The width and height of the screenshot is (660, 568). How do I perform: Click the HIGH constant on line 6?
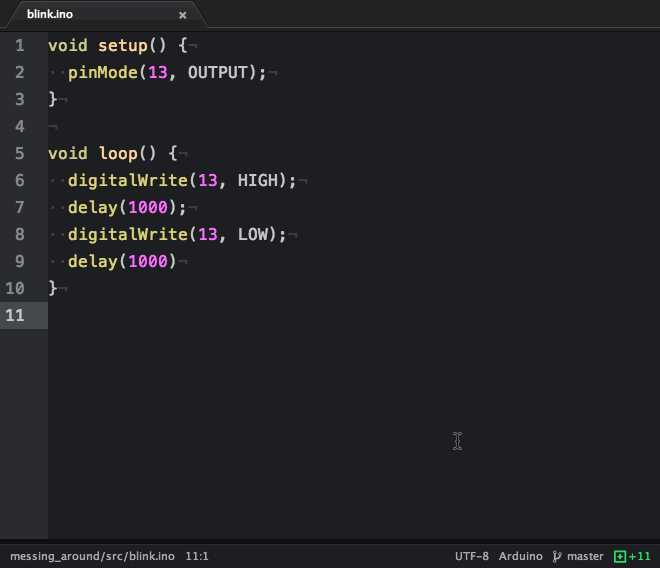[258, 180]
